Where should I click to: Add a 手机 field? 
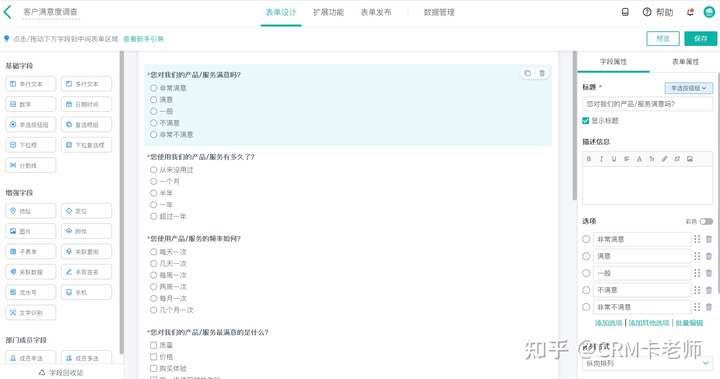[86, 292]
